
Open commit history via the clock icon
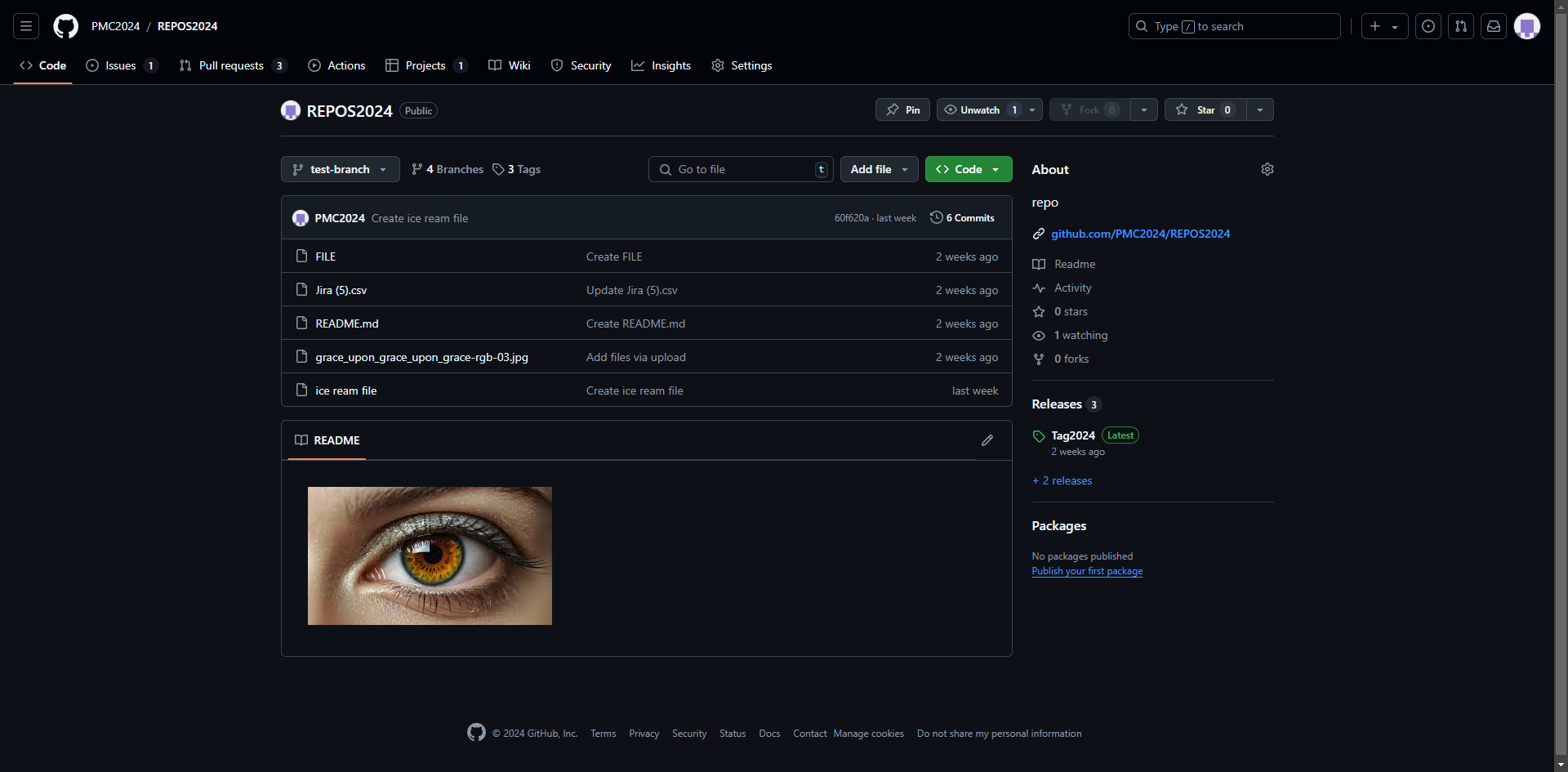tap(936, 217)
